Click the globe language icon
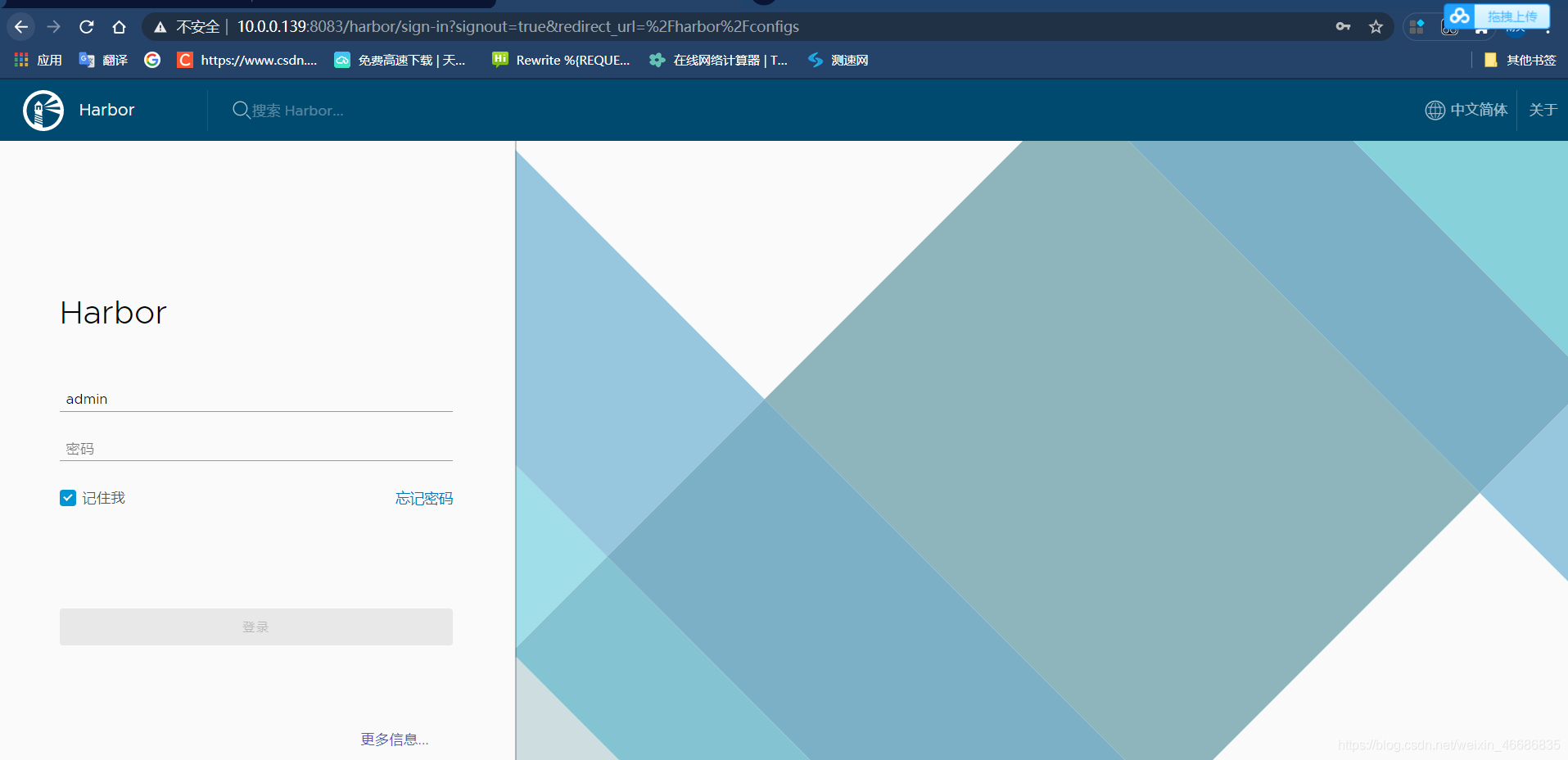 [x=1435, y=110]
